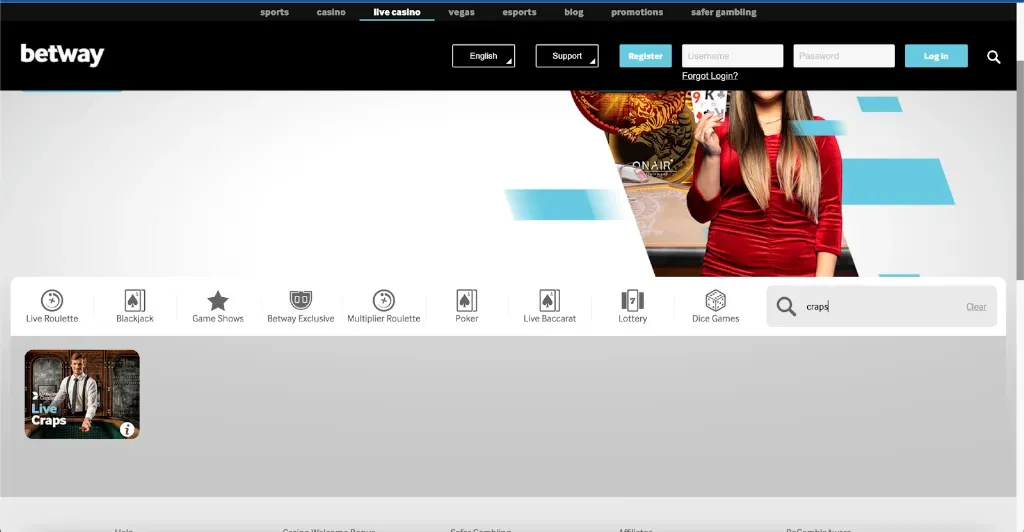The width and height of the screenshot is (1024, 532).
Task: Click the Forgot Login? link
Action: 710,76
